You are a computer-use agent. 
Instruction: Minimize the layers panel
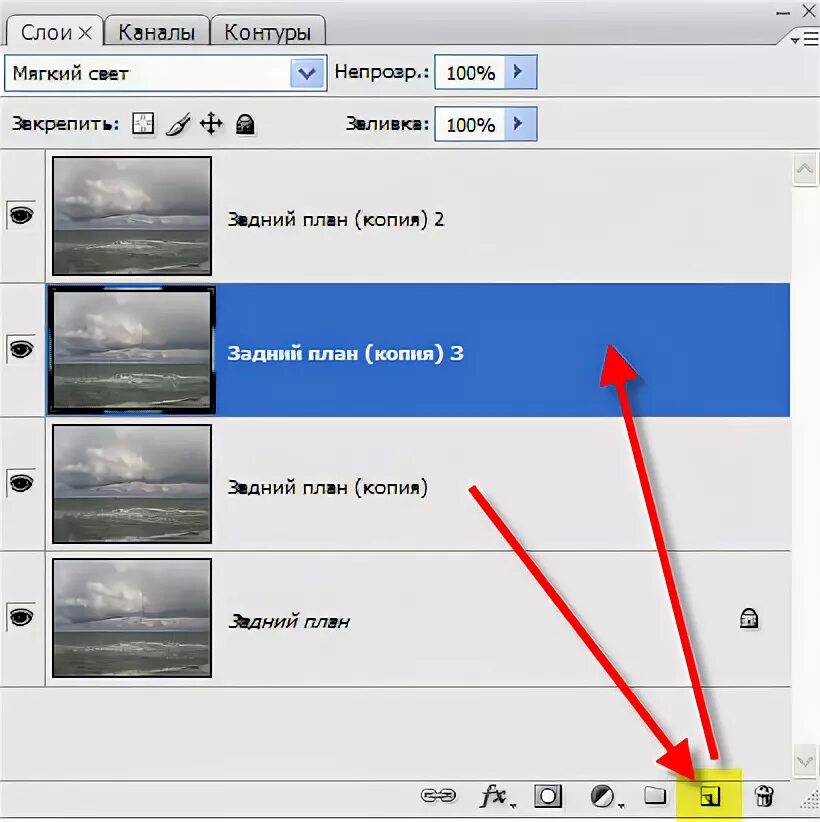(783, 12)
